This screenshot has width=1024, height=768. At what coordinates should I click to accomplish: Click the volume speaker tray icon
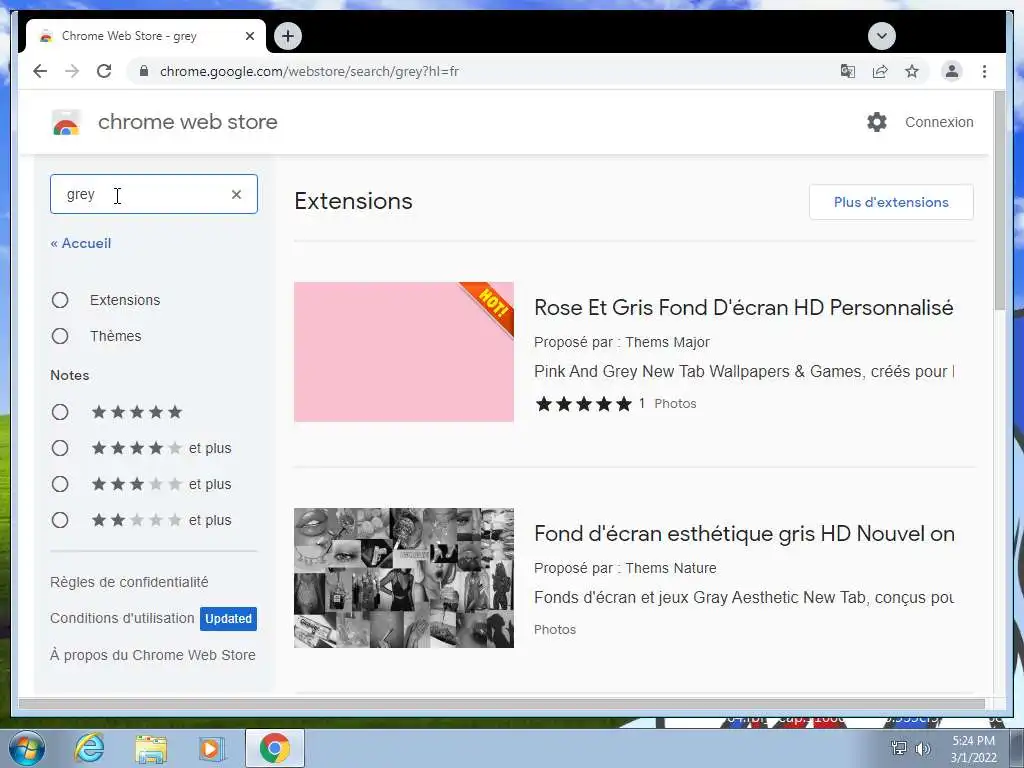(x=923, y=749)
